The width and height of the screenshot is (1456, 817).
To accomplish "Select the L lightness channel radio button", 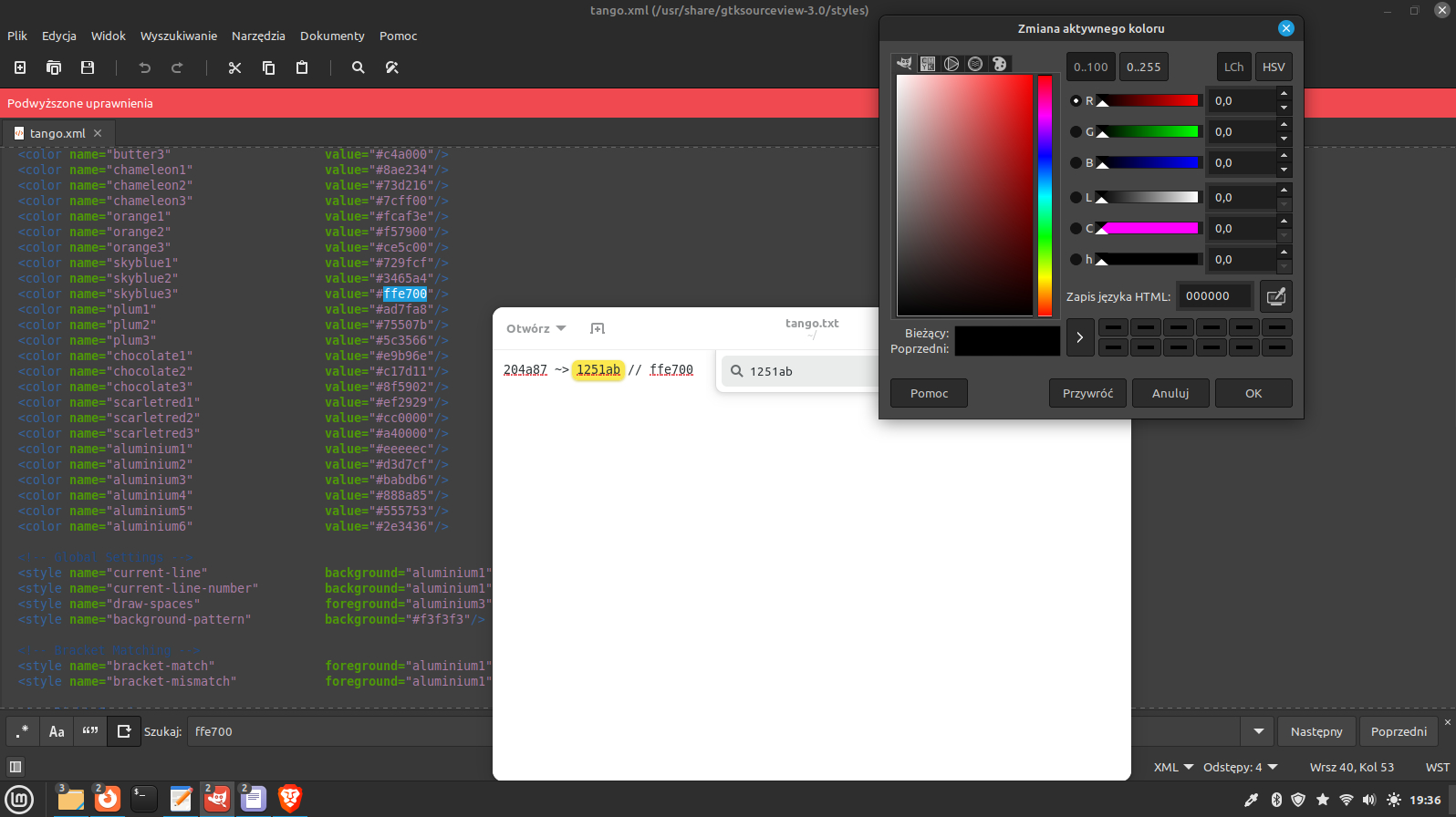I will tap(1076, 198).
